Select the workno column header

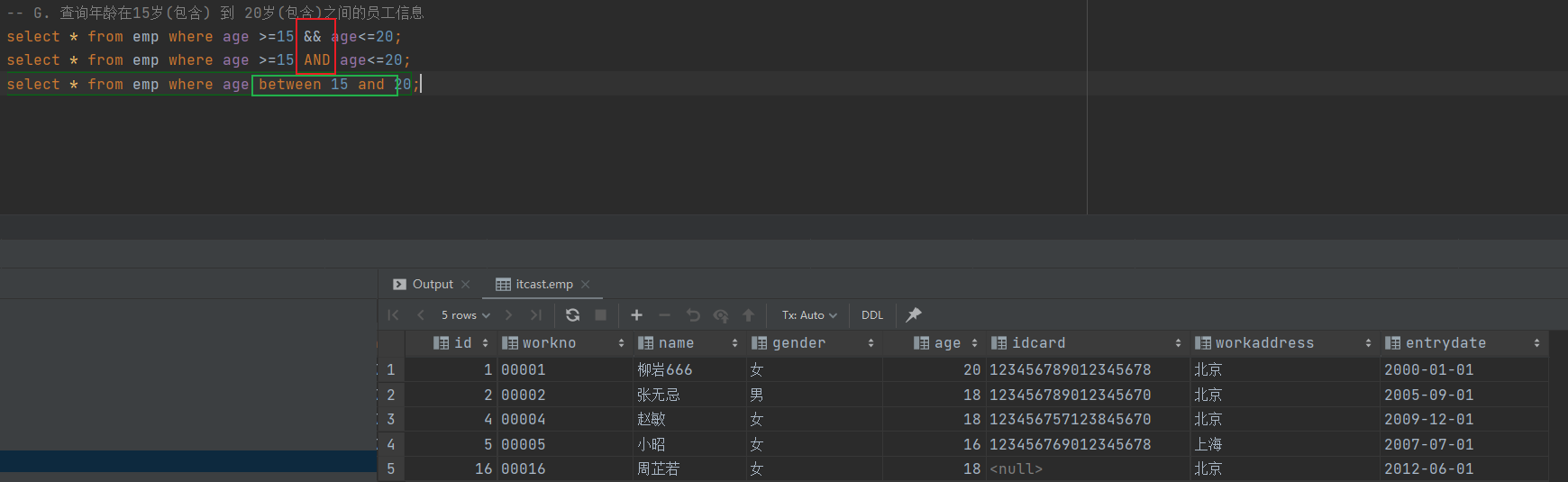coord(563,343)
